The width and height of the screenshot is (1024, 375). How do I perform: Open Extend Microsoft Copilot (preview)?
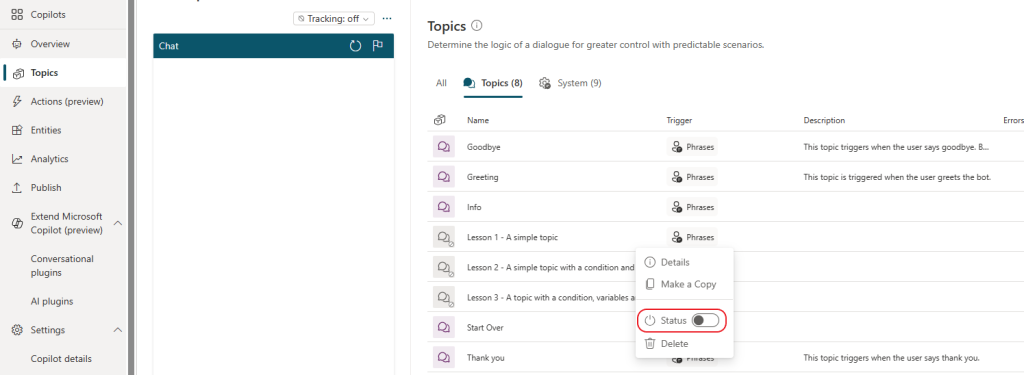click(66, 223)
